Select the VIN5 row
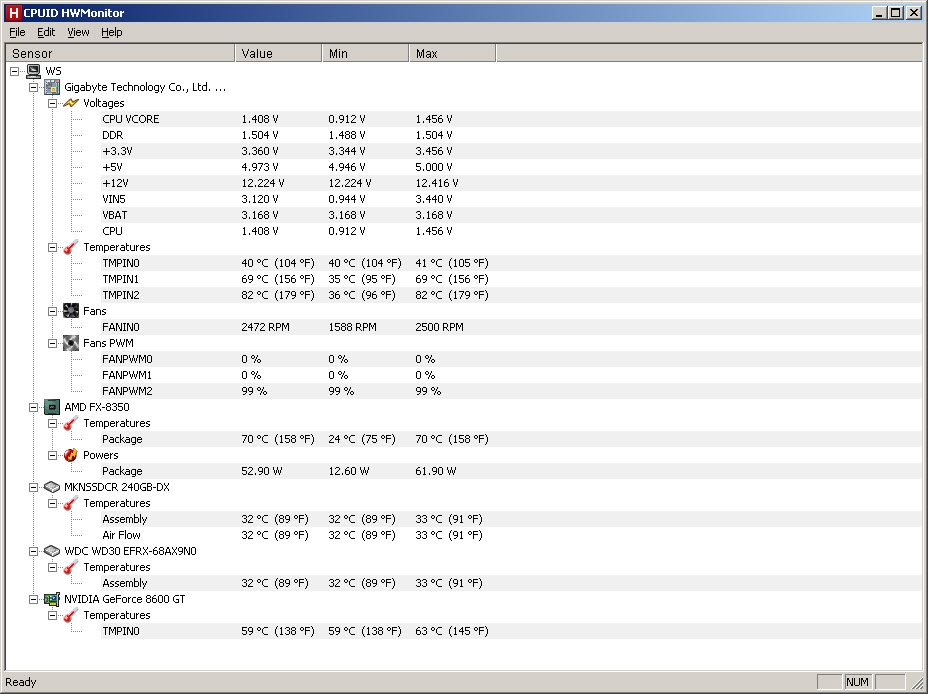This screenshot has width=928, height=694. (x=511, y=199)
